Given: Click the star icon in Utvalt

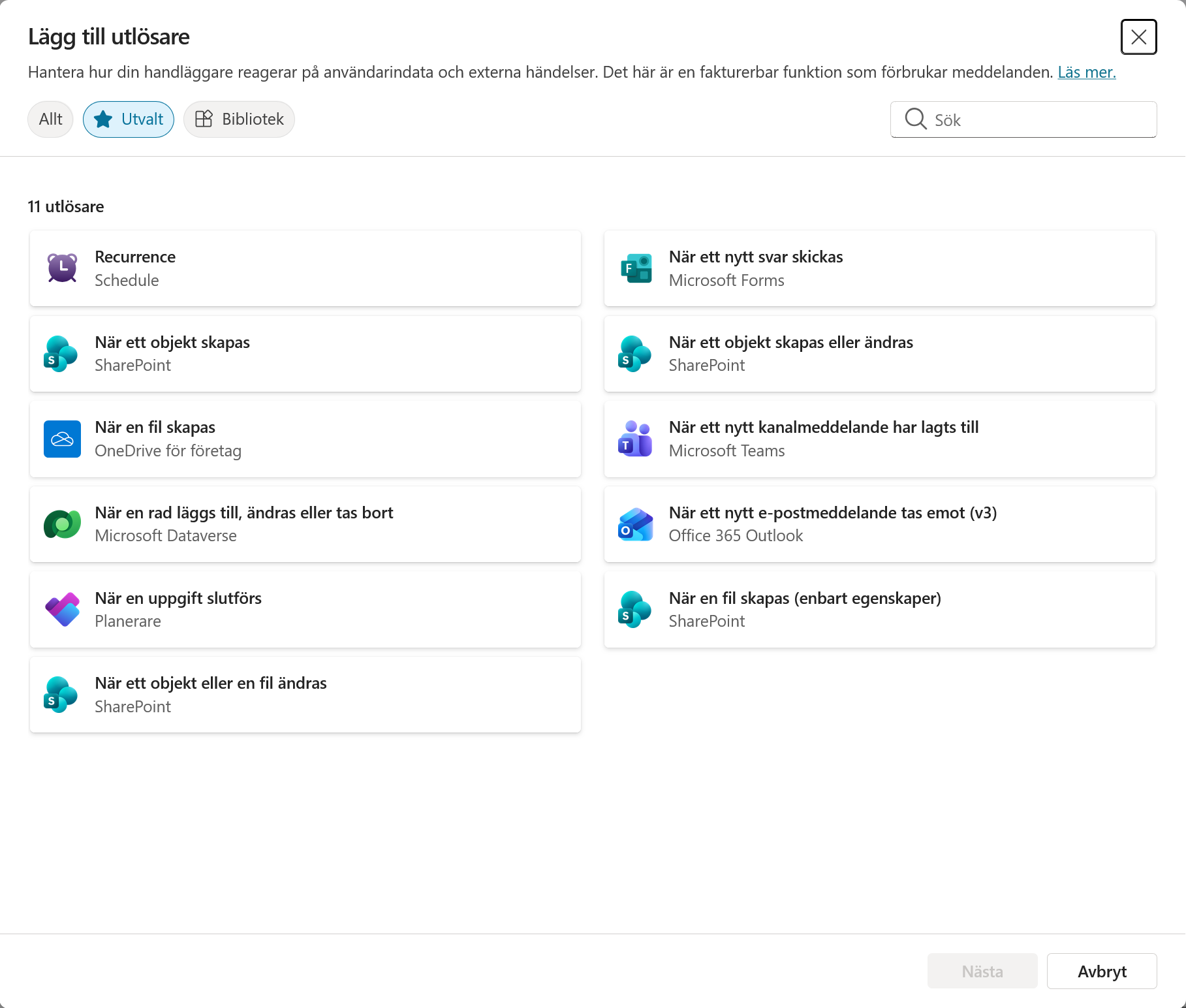Looking at the screenshot, I should tap(103, 119).
